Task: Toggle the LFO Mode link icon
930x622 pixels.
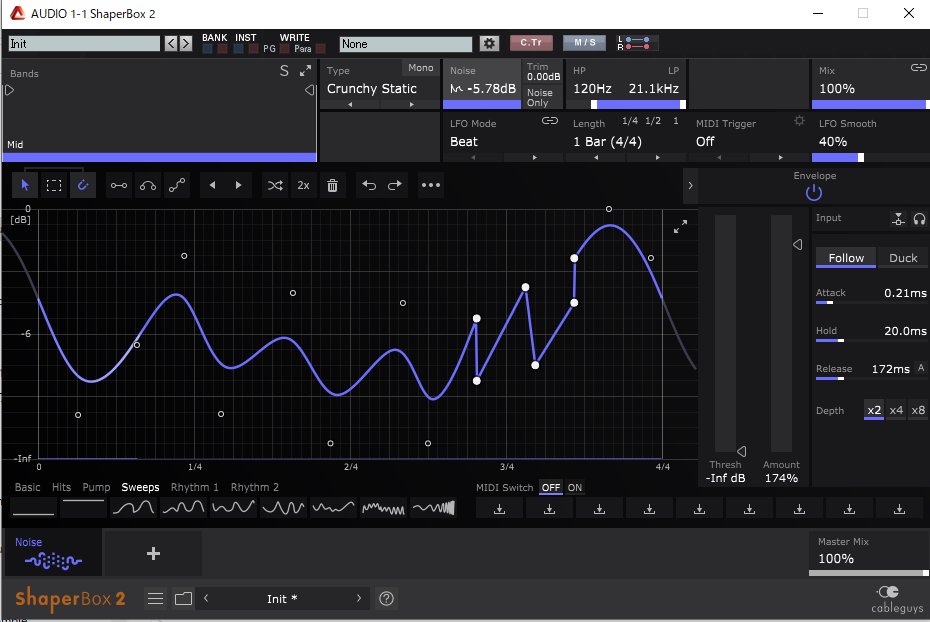Action: click(550, 121)
